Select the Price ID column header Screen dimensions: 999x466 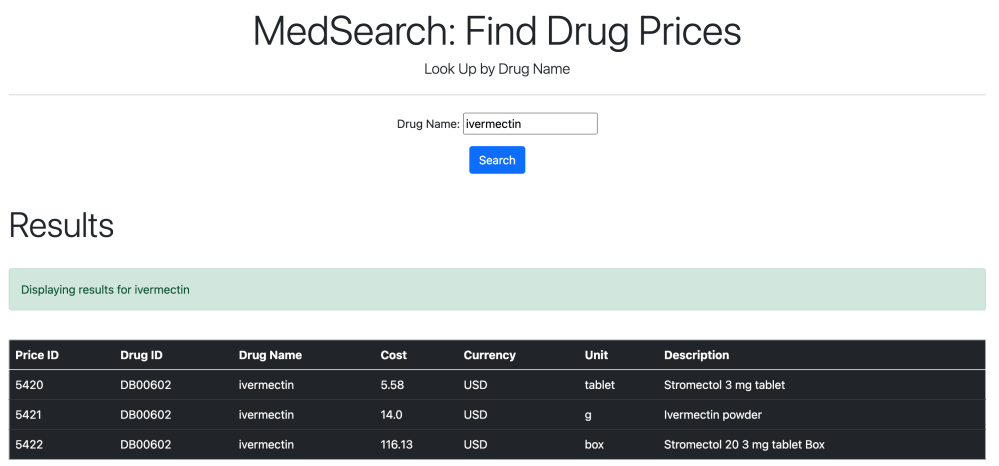coord(37,355)
